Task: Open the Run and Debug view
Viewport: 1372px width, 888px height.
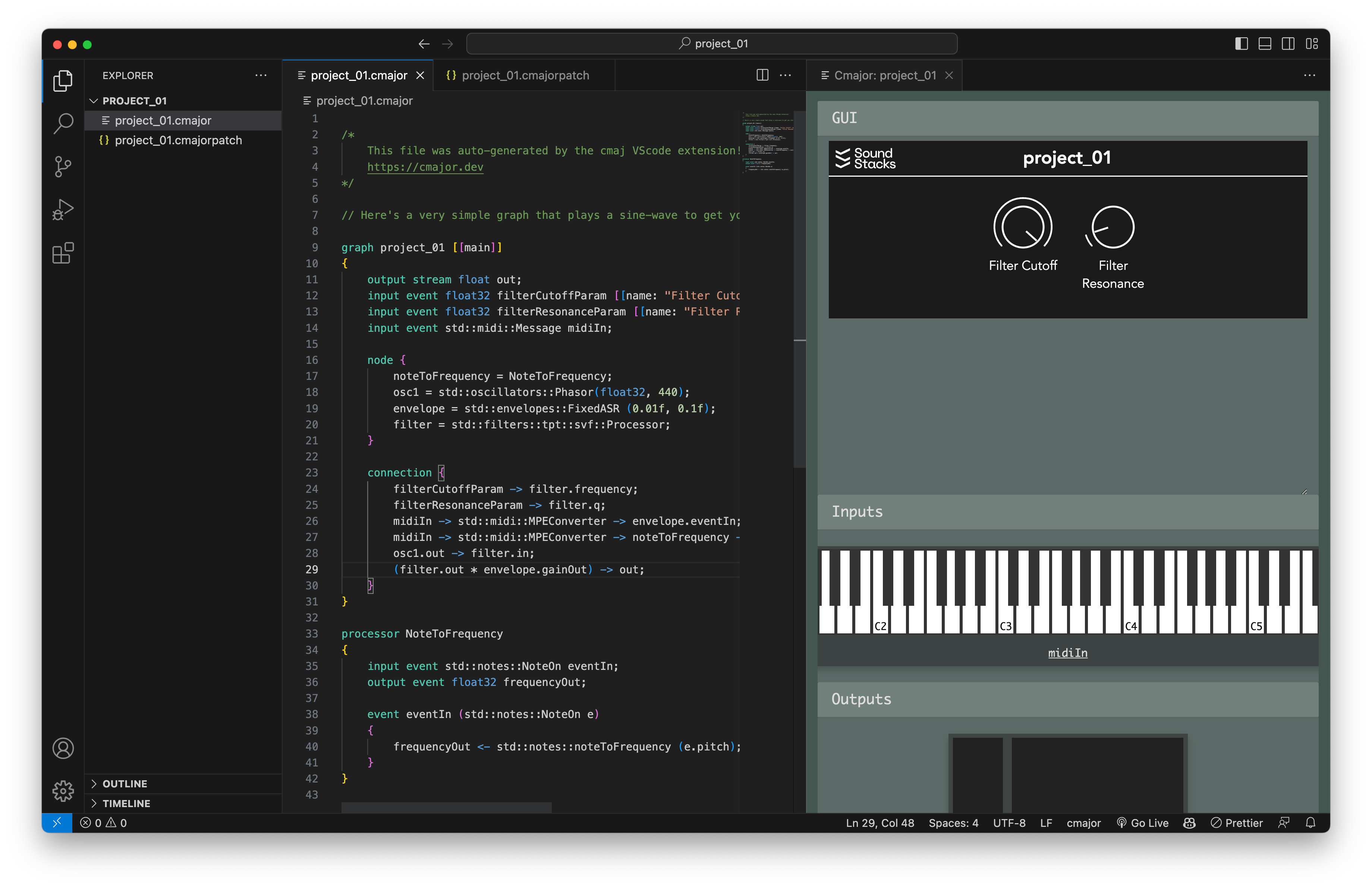Action: coord(63,210)
